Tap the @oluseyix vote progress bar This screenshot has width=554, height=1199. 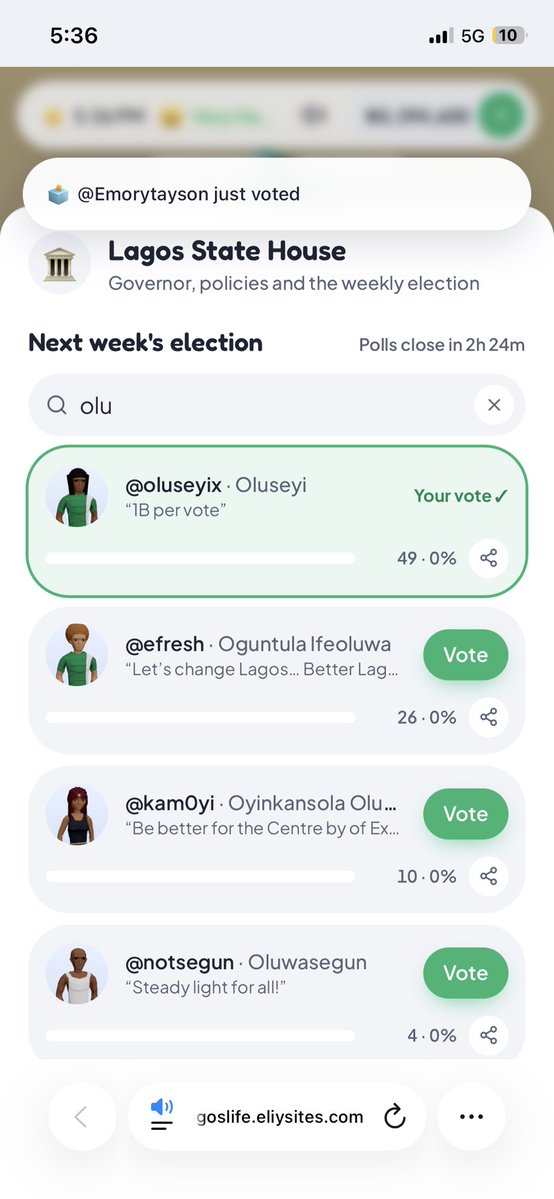(200, 558)
